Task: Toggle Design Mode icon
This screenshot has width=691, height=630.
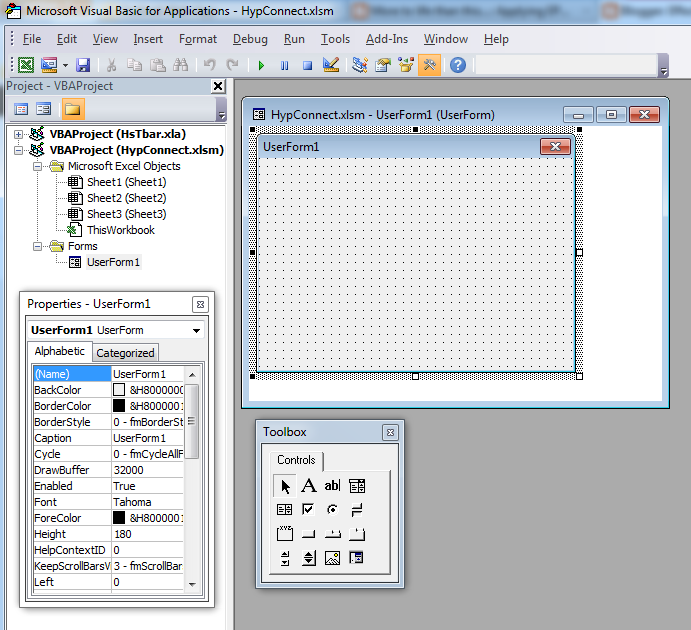Action: (331, 65)
